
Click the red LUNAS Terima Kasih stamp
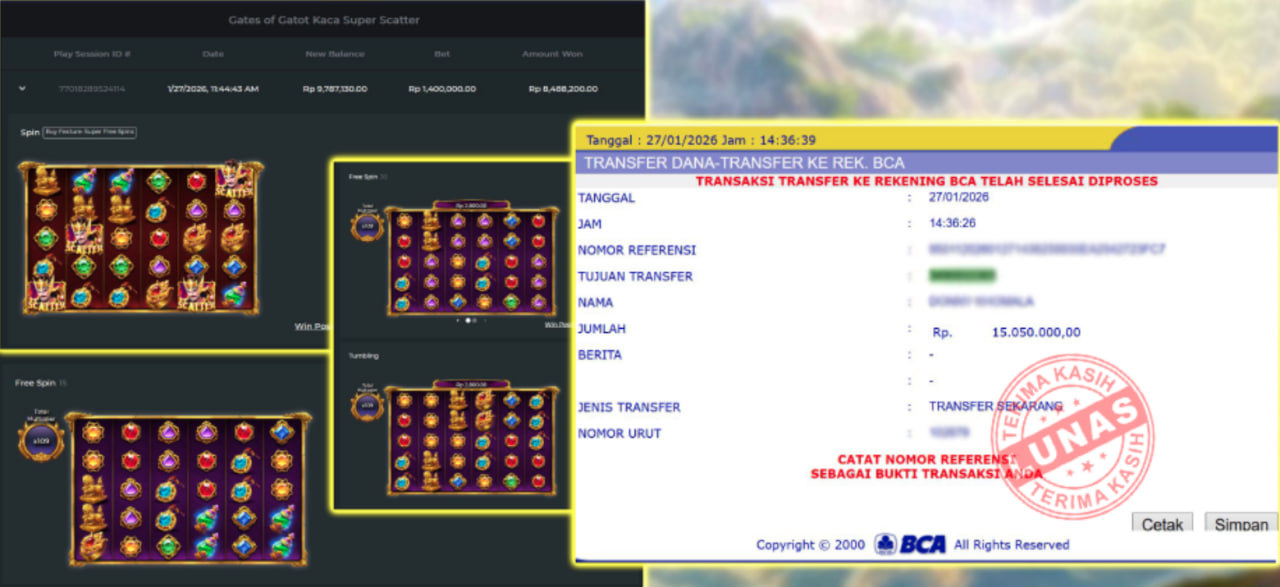pyautogui.click(x=1070, y=435)
